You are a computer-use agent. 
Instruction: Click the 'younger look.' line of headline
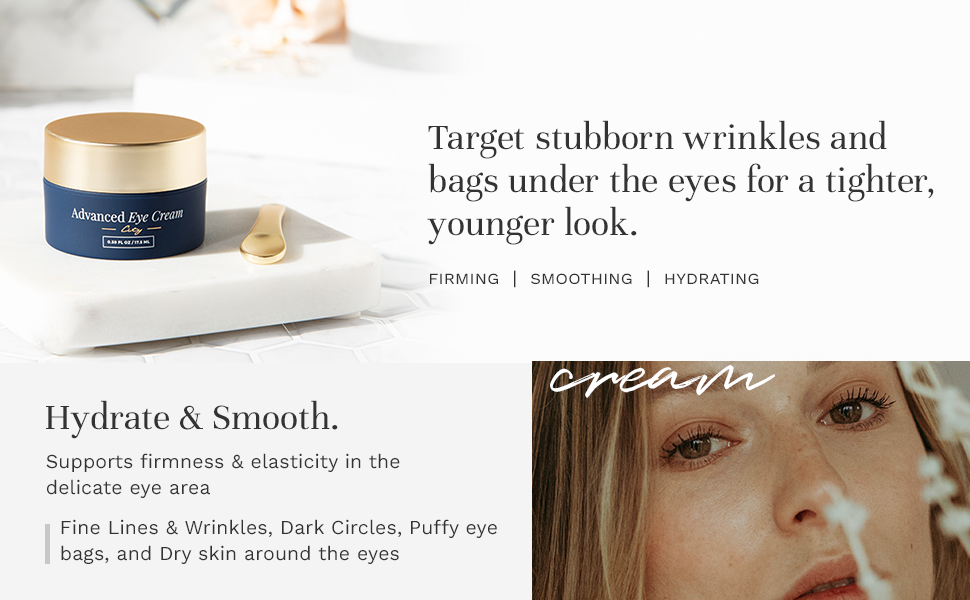(x=533, y=224)
